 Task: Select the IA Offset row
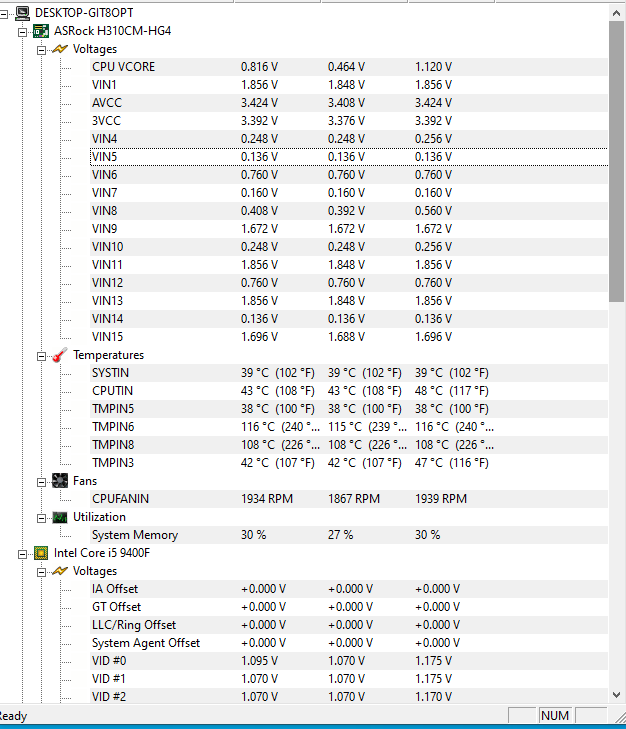[349, 589]
